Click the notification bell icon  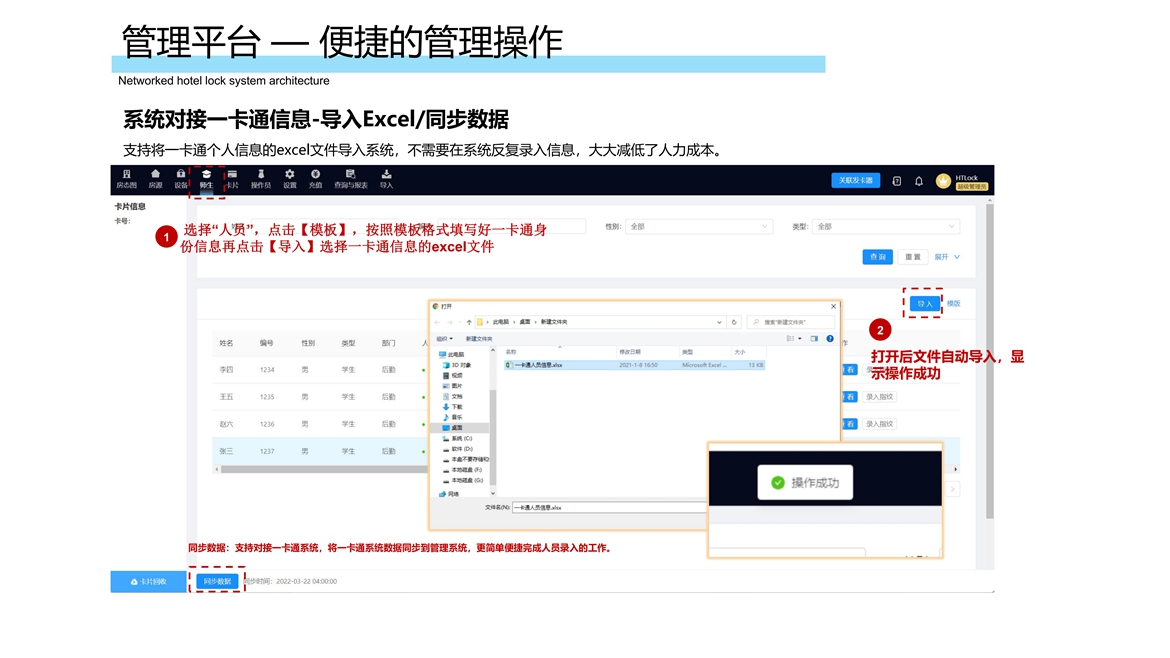(919, 181)
